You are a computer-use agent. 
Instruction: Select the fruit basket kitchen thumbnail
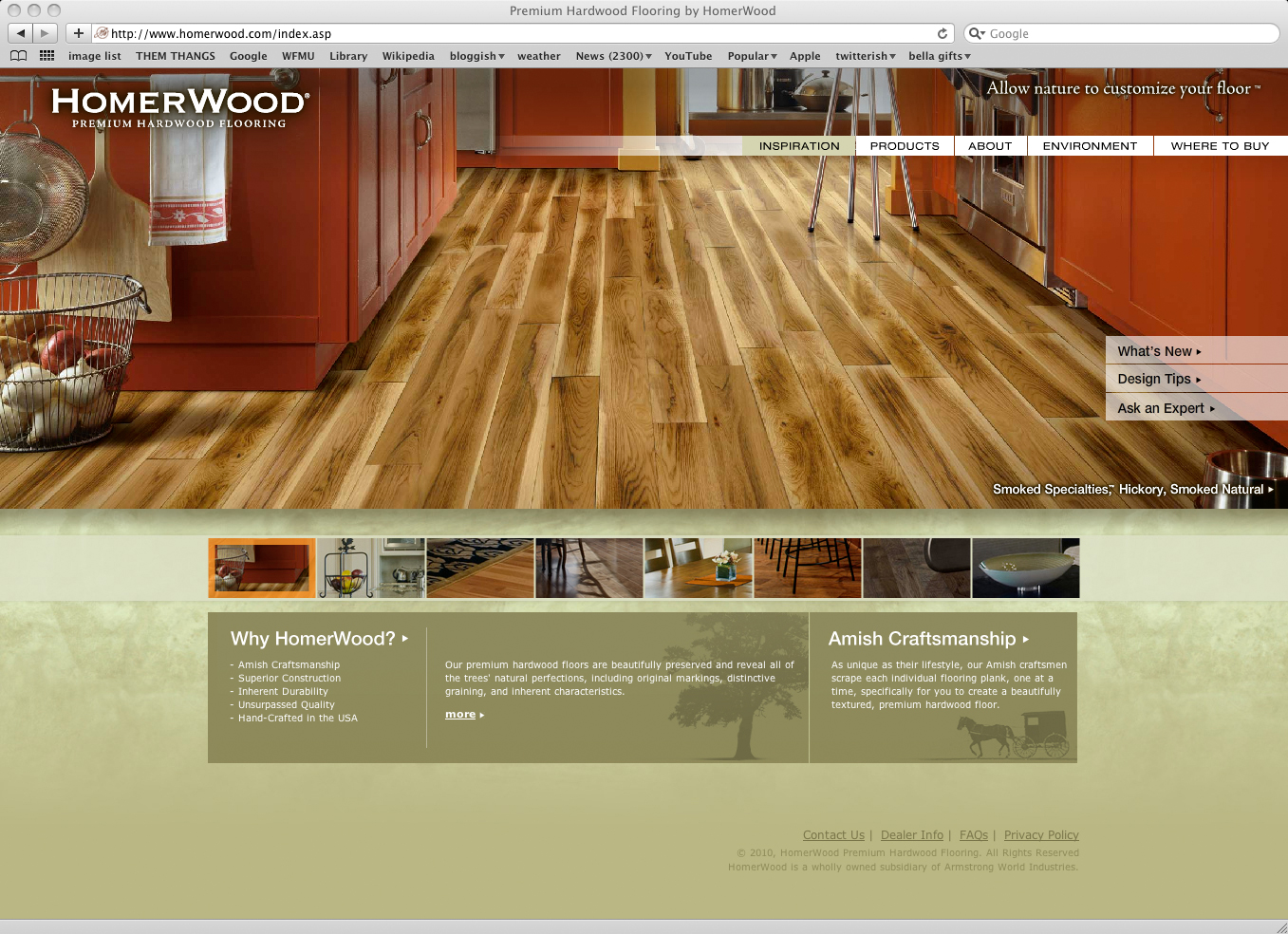pos(371,569)
